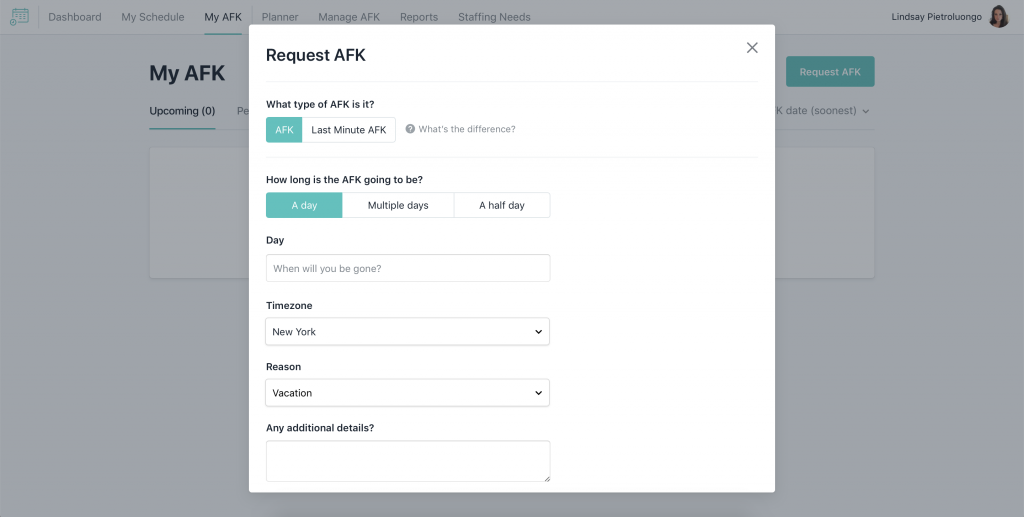Select the Last Minute AFK option
The image size is (1024, 517).
click(x=348, y=130)
